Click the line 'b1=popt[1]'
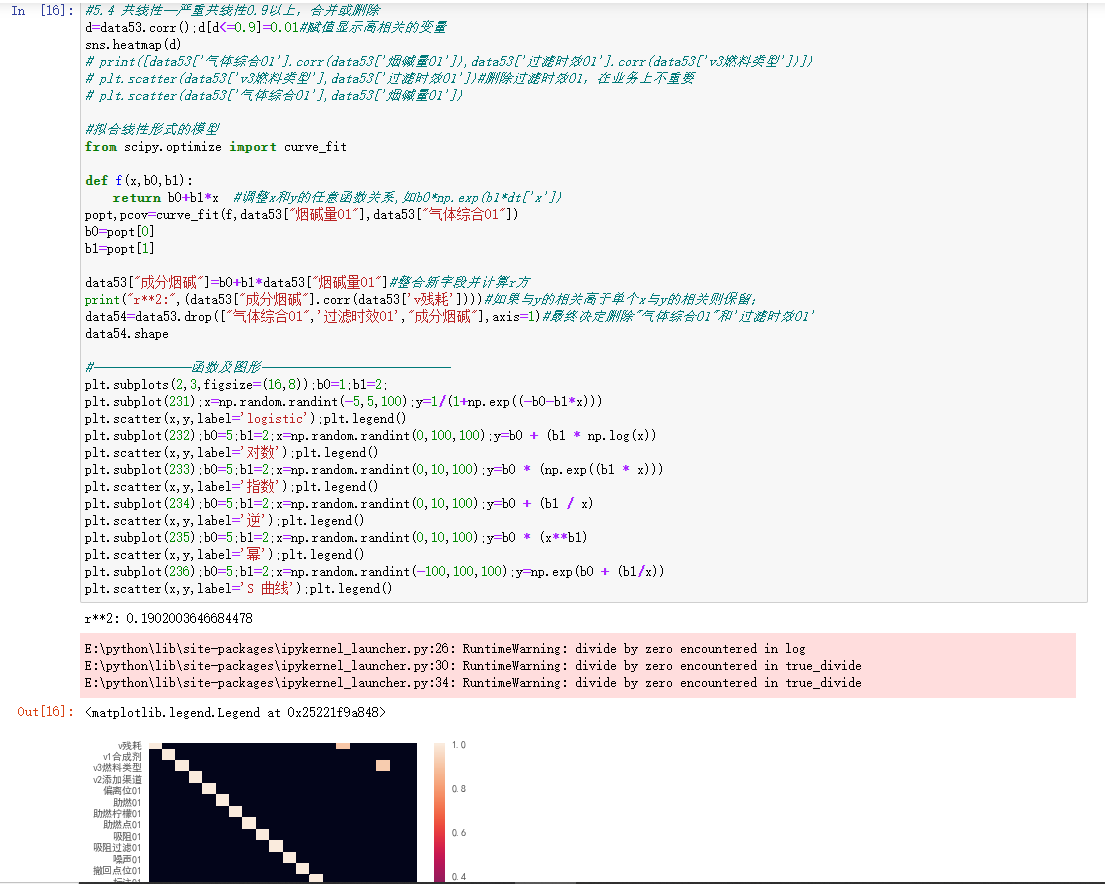1105x884 pixels. click(x=119, y=248)
